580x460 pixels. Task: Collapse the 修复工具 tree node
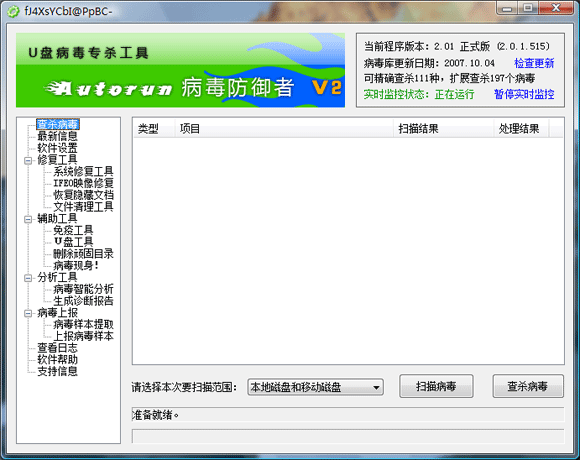(x=28, y=160)
